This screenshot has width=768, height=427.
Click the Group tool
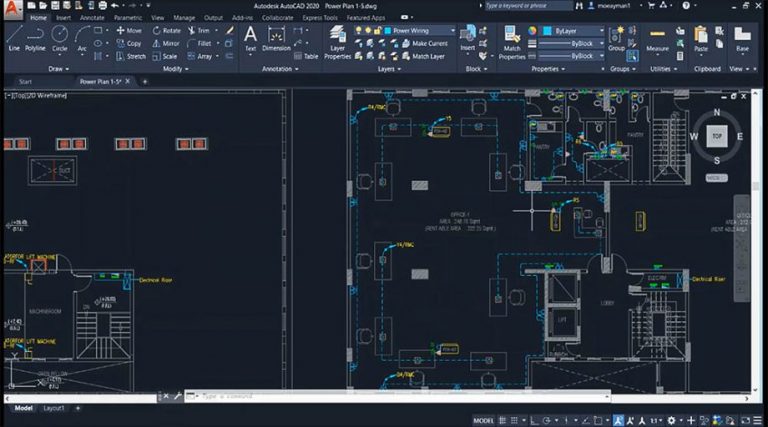coord(616,39)
